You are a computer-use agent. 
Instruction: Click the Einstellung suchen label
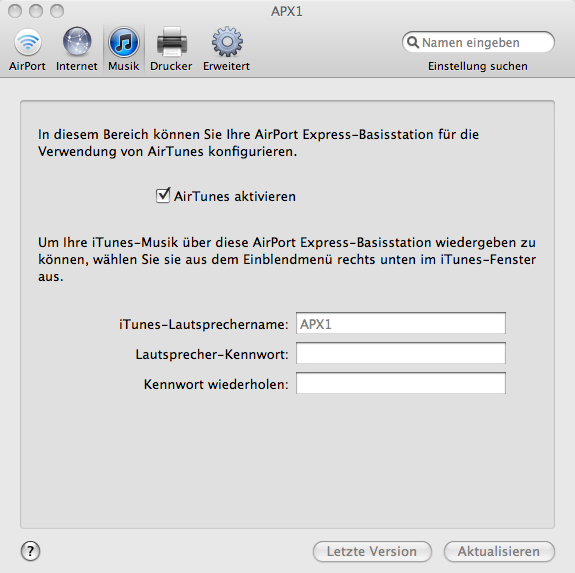[478, 66]
